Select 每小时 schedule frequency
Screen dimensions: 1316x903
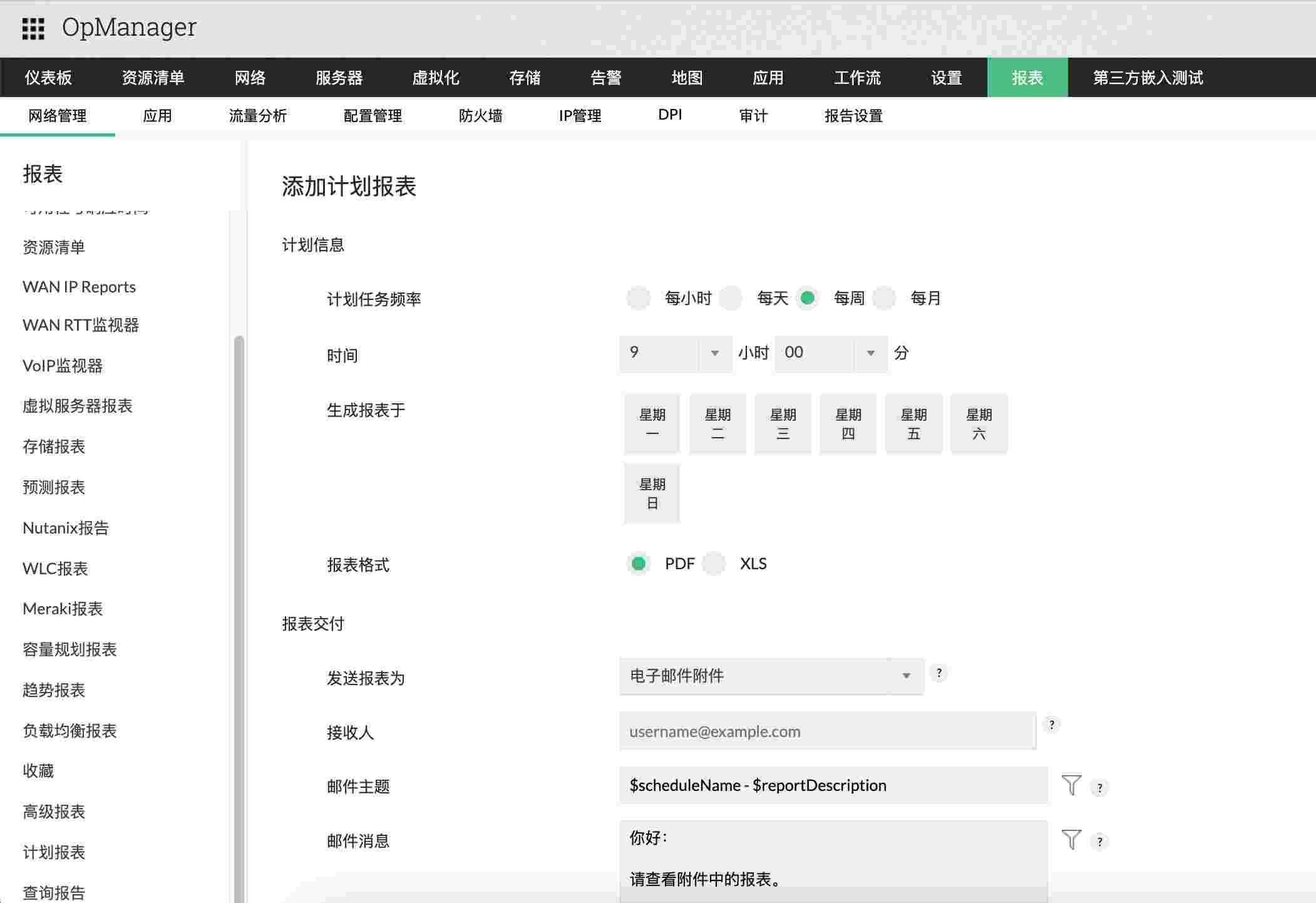tap(639, 298)
